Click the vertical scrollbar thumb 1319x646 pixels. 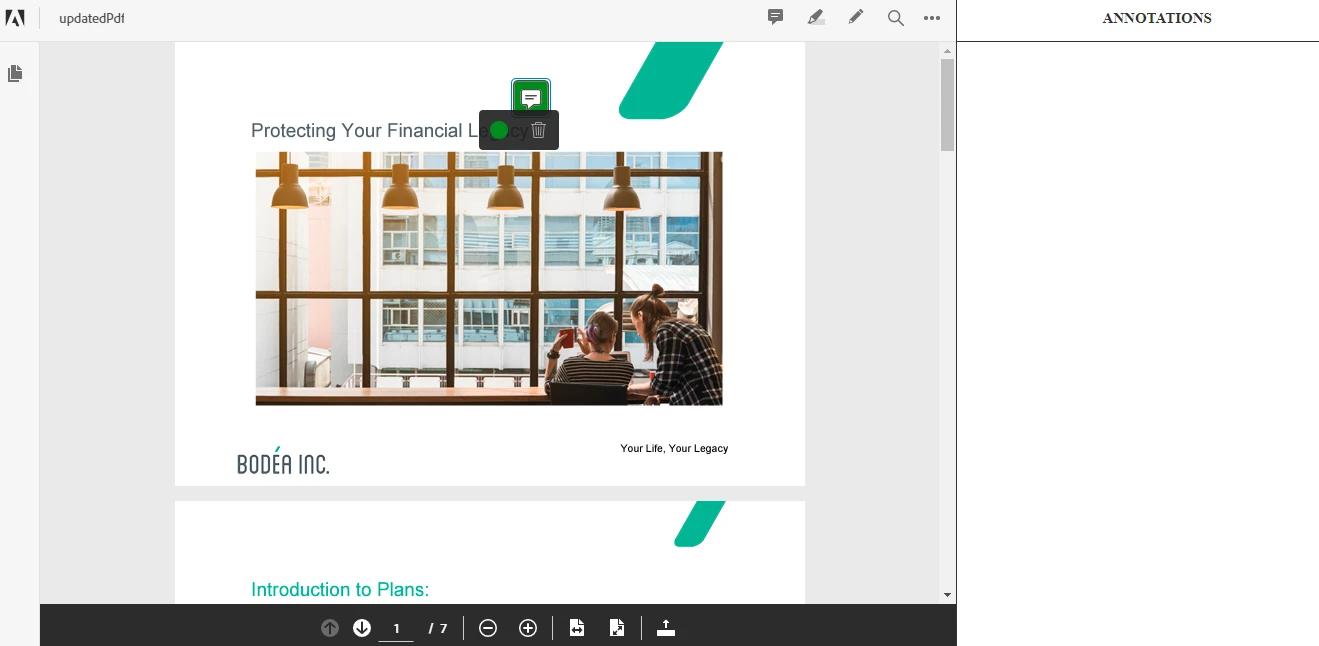947,105
